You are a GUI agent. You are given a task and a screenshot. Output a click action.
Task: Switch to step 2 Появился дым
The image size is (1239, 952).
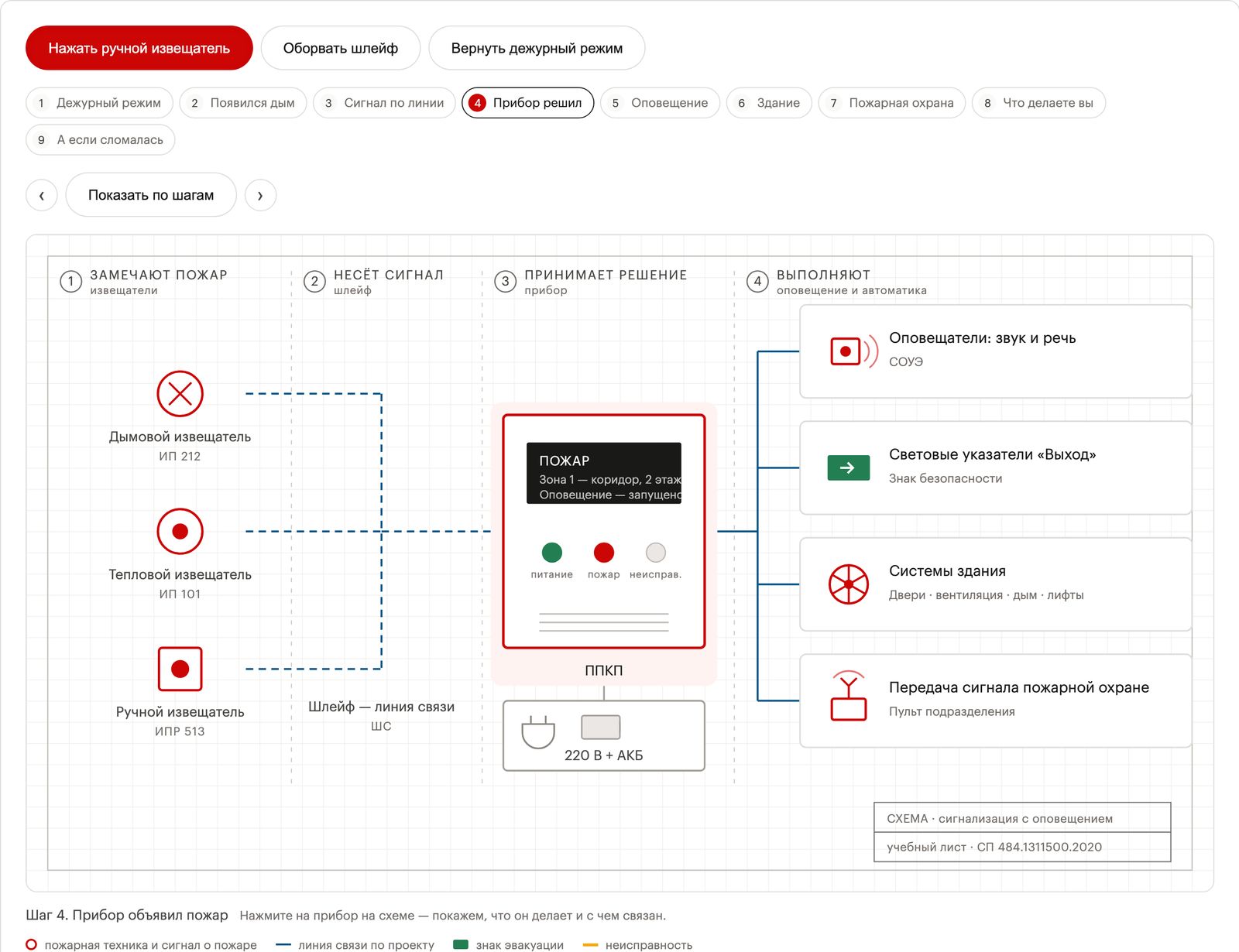243,103
